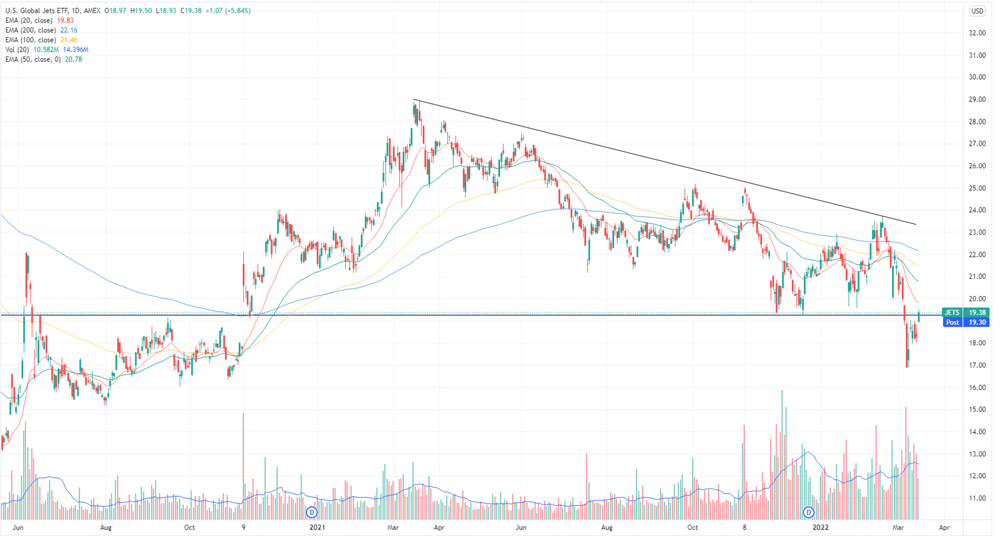
Task: Click the 2021 time axis label
Action: pyautogui.click(x=317, y=527)
